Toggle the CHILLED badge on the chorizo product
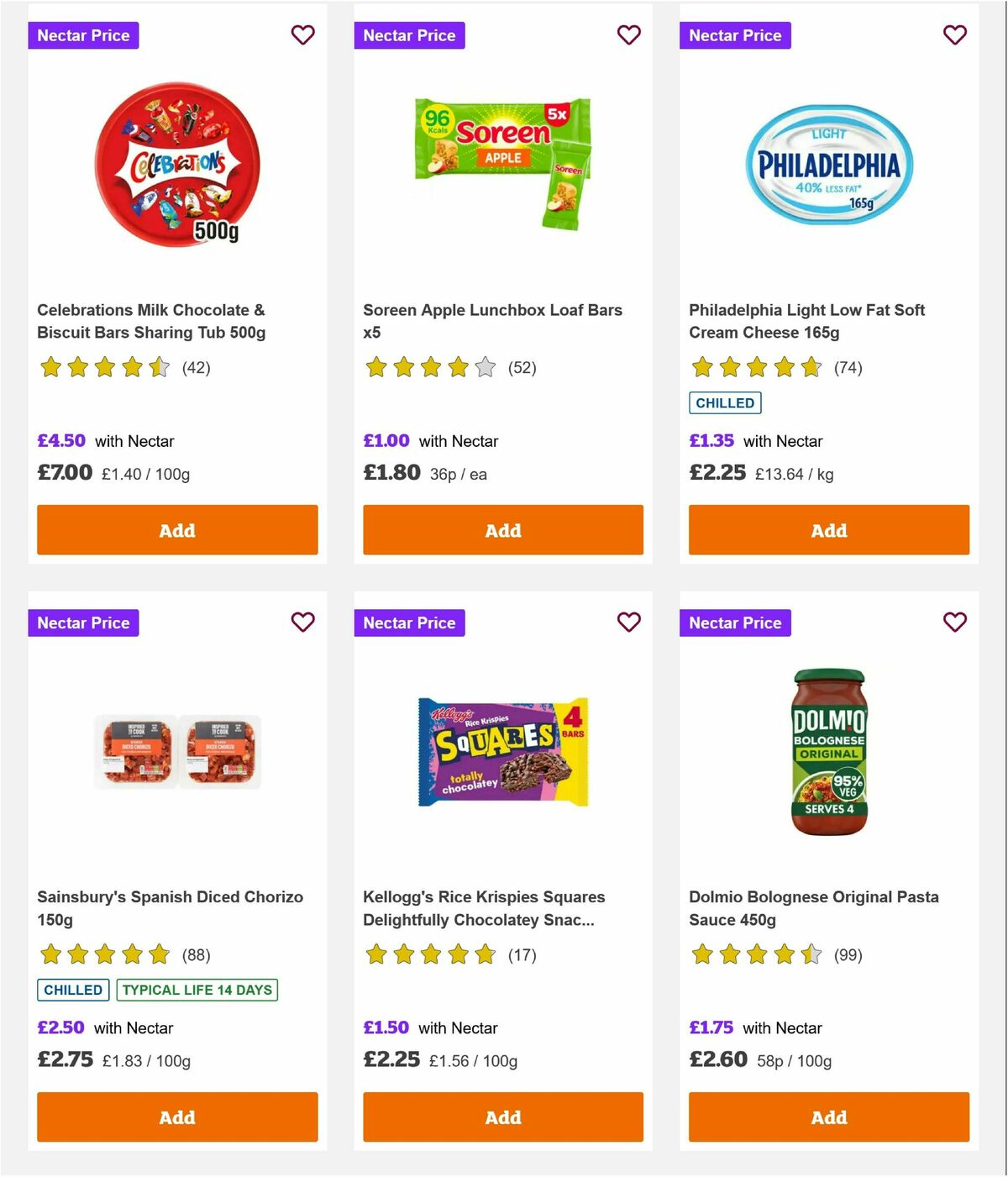Viewport: 1008px width, 1177px height. coord(73,990)
